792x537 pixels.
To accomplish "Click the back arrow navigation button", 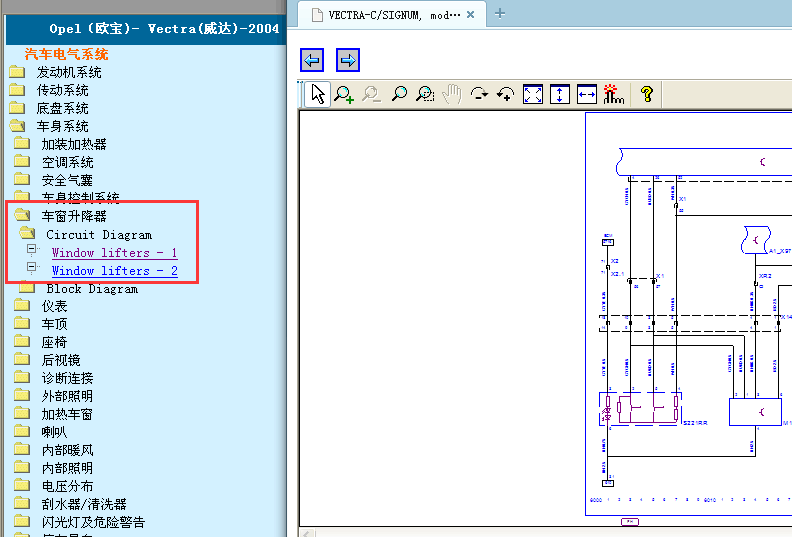I will tap(312, 61).
